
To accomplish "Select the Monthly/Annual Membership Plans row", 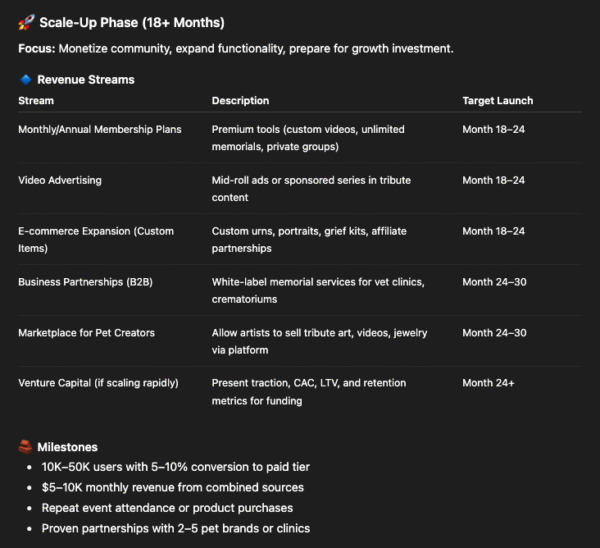I will [x=100, y=129].
